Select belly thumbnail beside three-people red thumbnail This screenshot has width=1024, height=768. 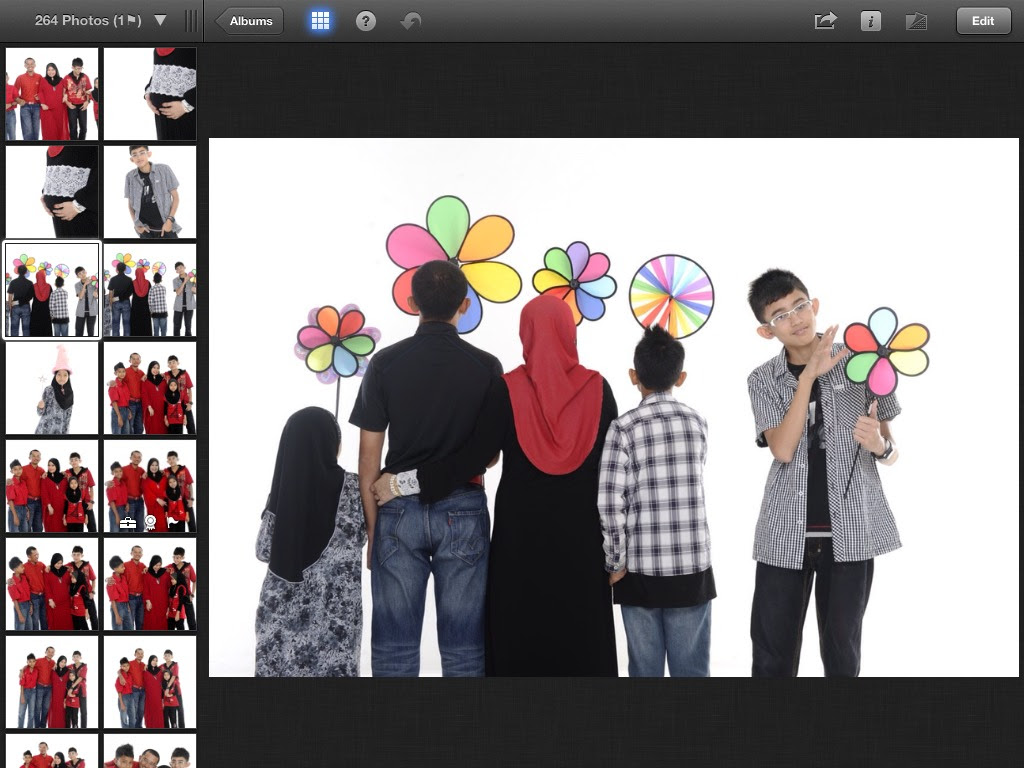pyautogui.click(x=150, y=94)
